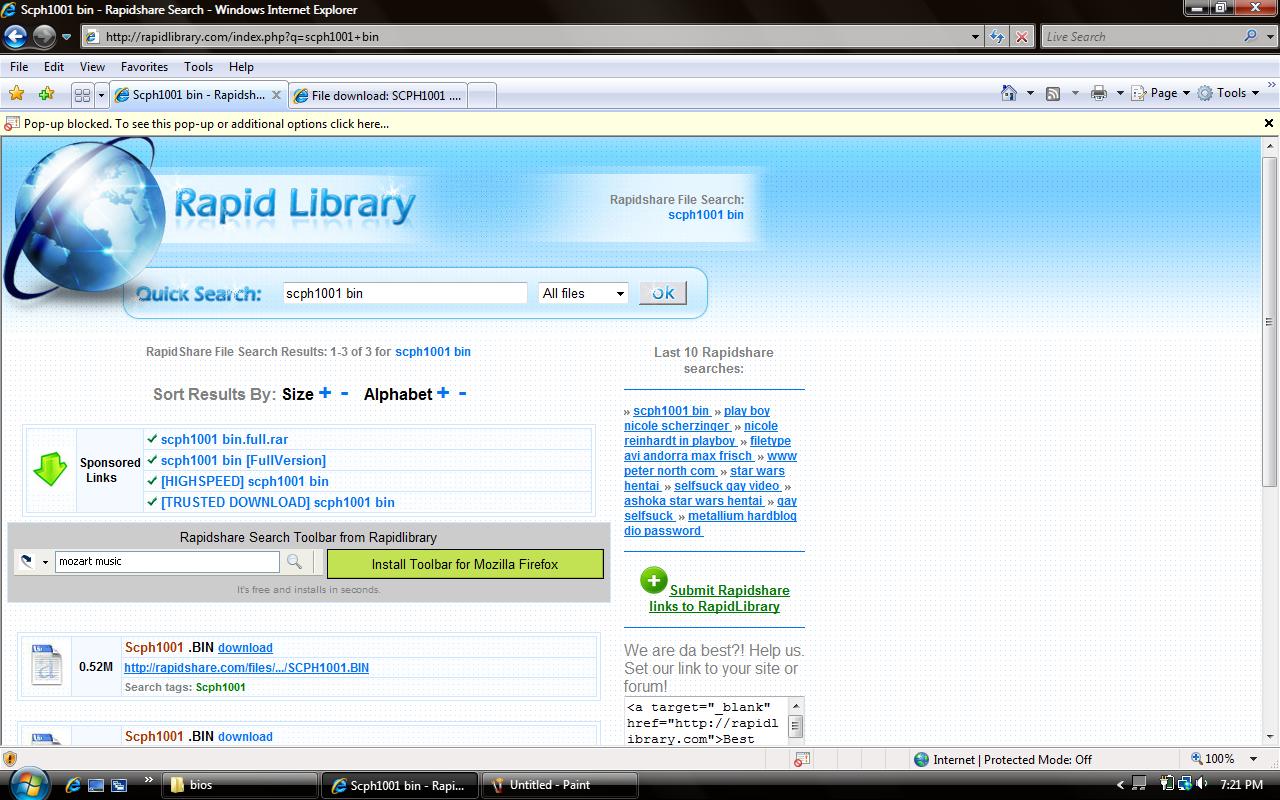Click the green plus Submit Rapidshare icon
The image size is (1280, 800).
(x=654, y=580)
